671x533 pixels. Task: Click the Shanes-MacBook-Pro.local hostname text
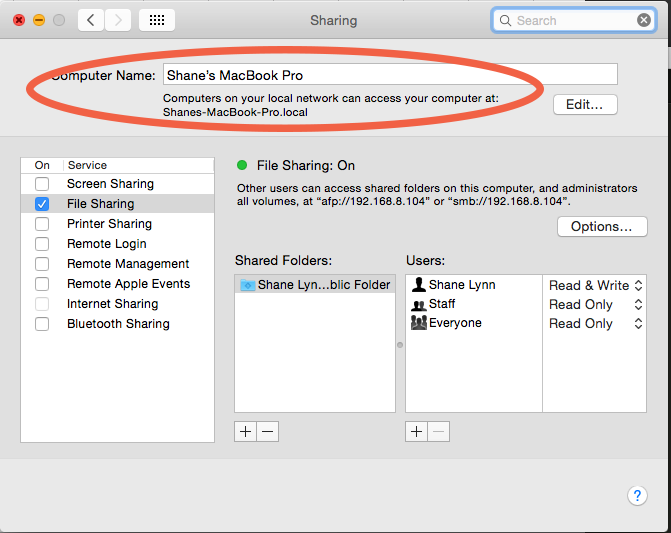[235, 112]
